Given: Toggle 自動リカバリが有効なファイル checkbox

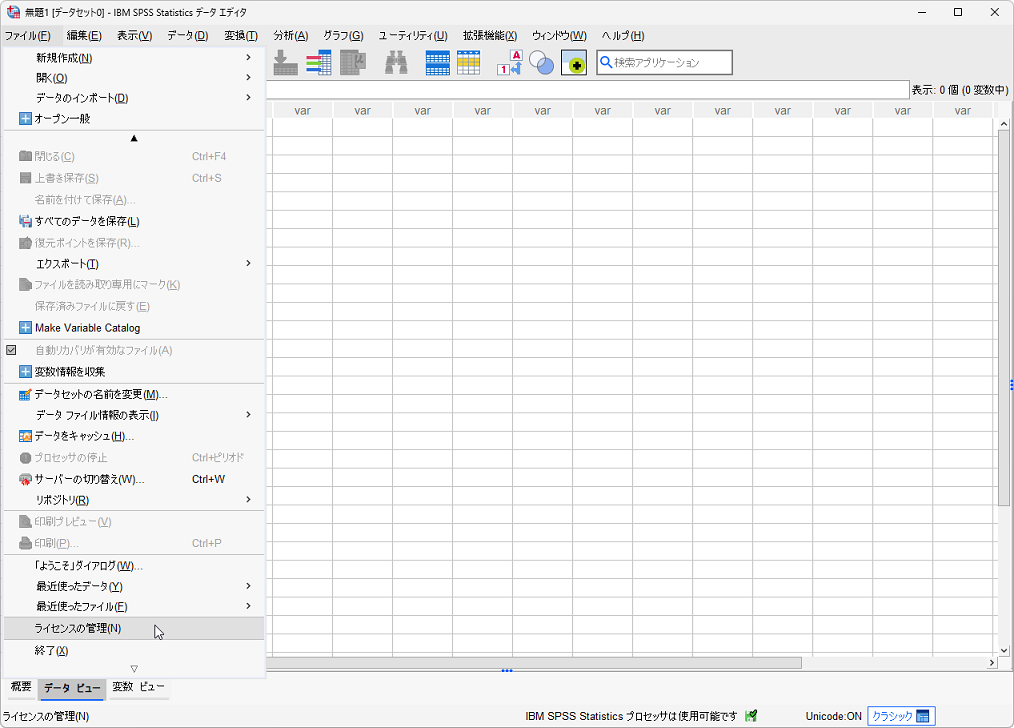Looking at the screenshot, I should tap(12, 350).
